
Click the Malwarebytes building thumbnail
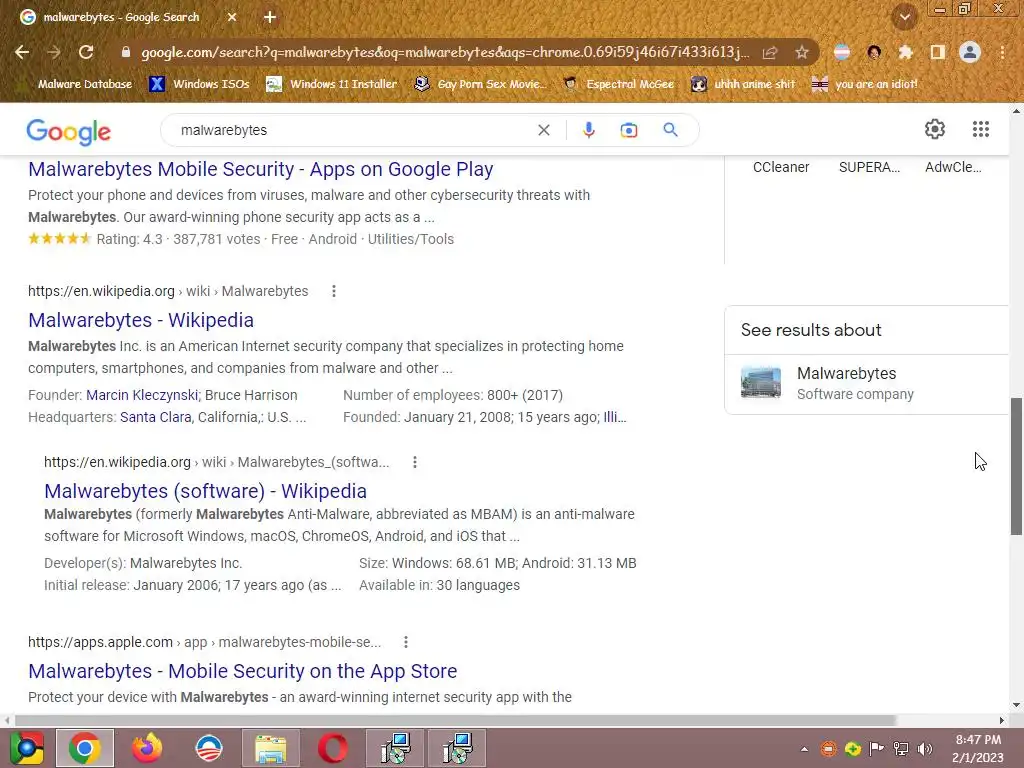click(761, 383)
